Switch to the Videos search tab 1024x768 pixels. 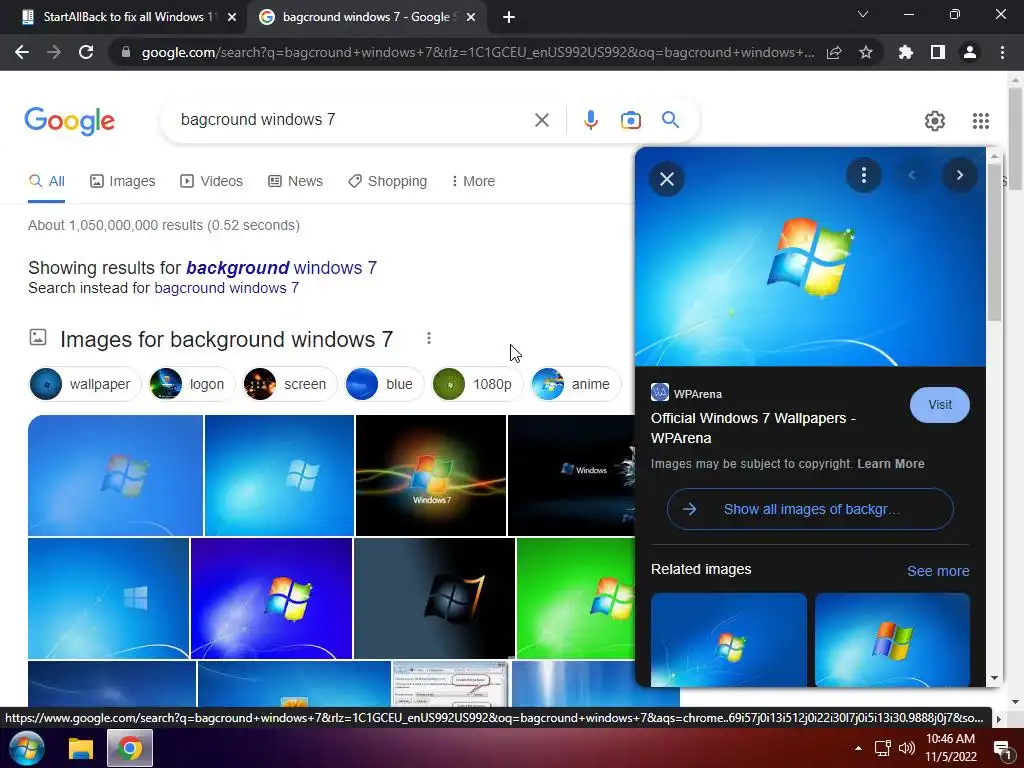pyautogui.click(x=212, y=181)
